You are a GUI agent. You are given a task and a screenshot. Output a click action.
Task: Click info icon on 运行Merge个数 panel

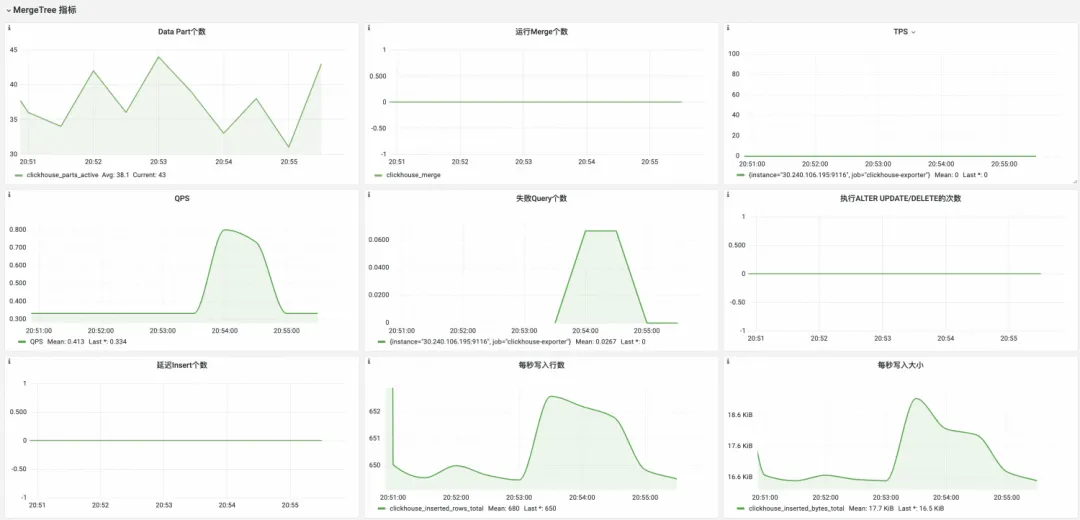[370, 28]
